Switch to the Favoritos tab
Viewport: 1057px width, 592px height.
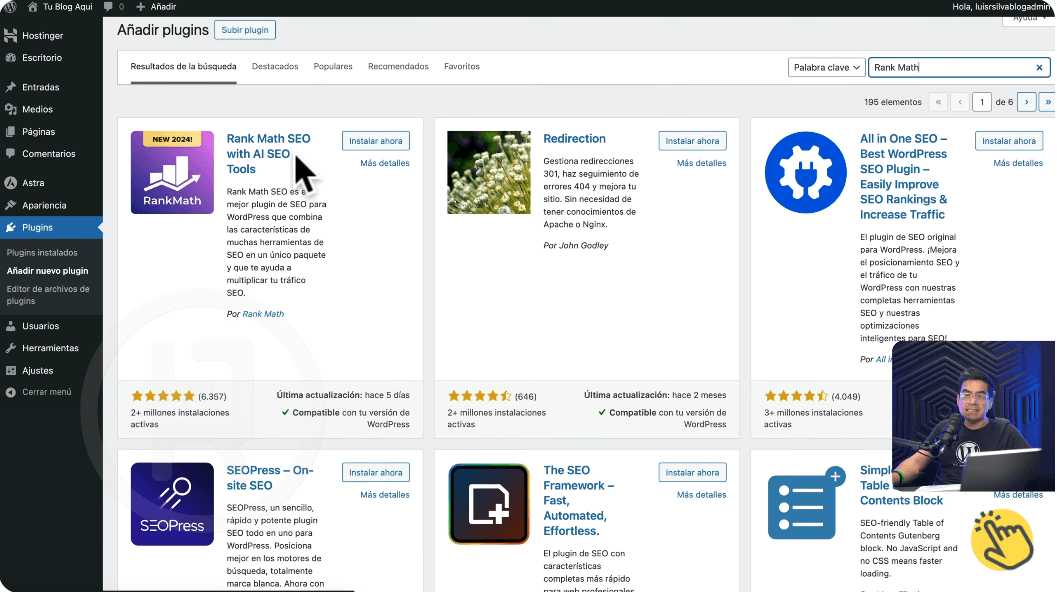point(462,66)
